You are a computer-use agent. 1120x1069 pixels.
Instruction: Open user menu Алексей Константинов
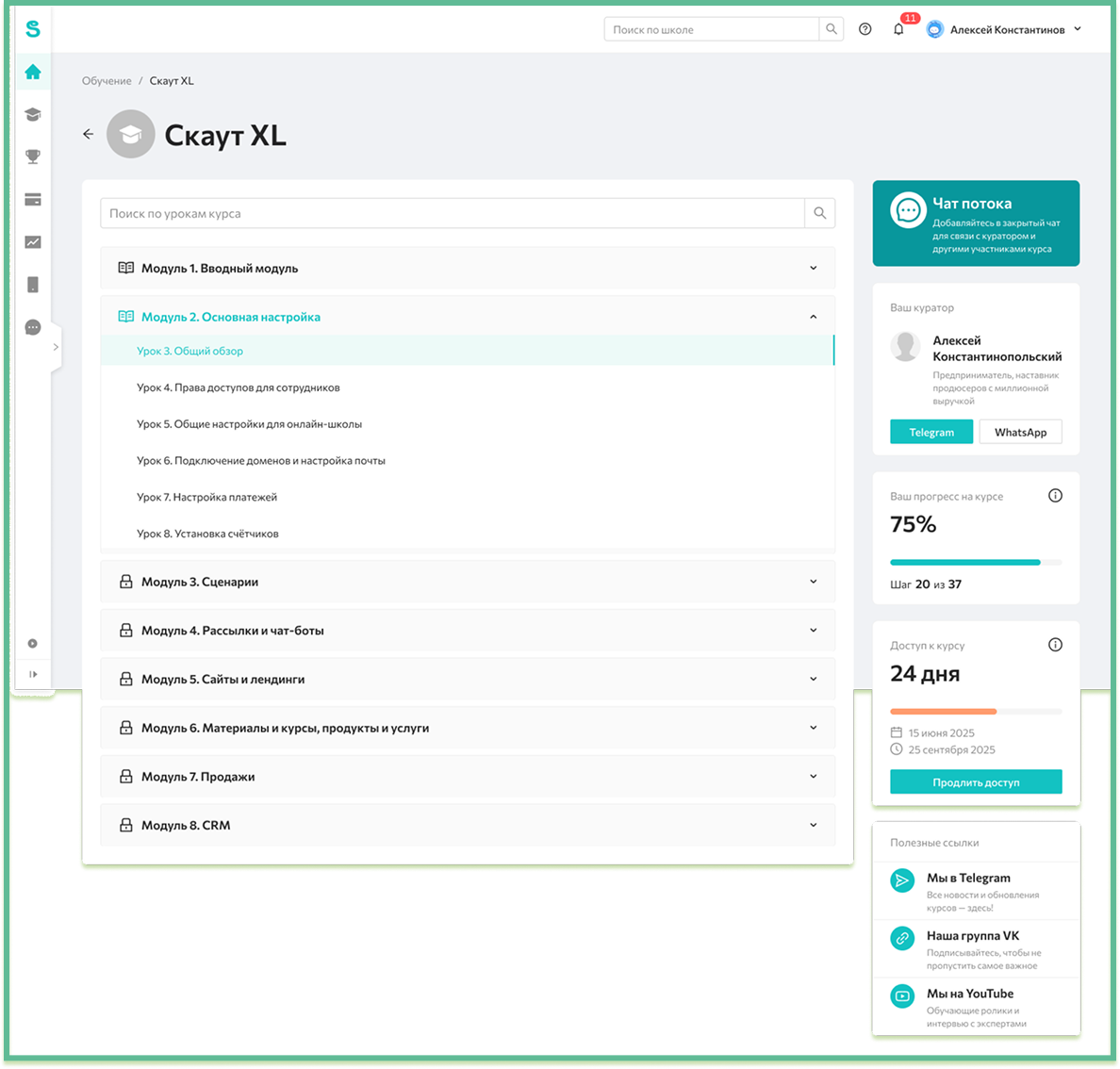[1005, 29]
